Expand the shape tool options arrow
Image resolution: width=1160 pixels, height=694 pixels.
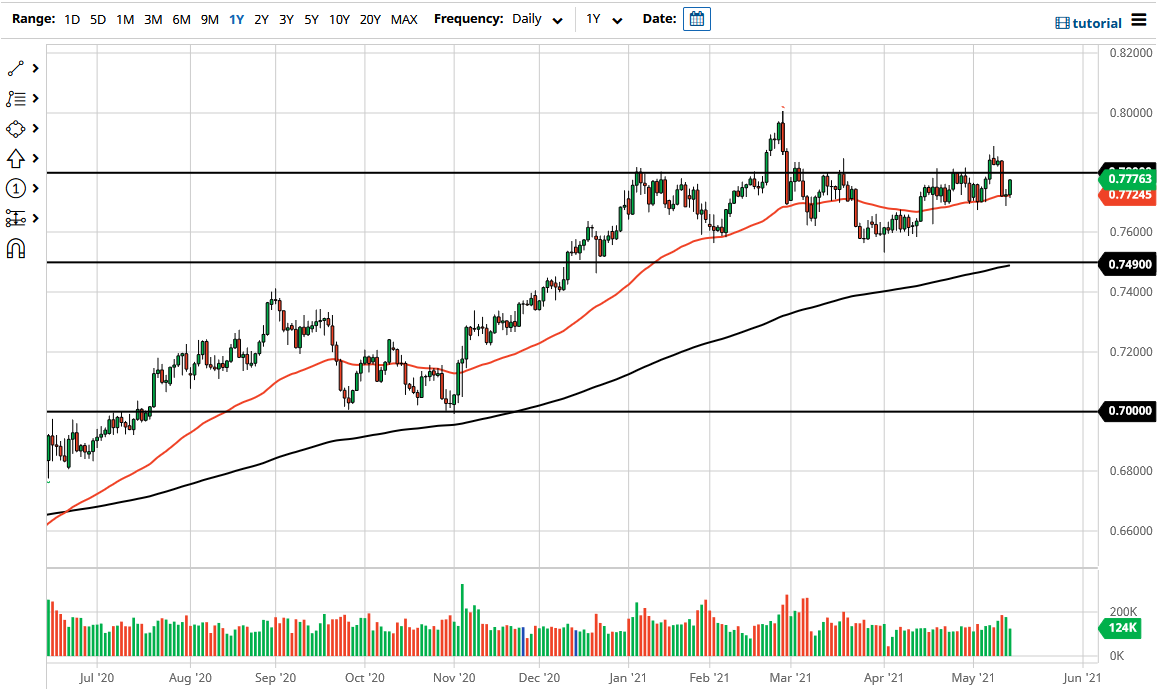click(x=35, y=129)
